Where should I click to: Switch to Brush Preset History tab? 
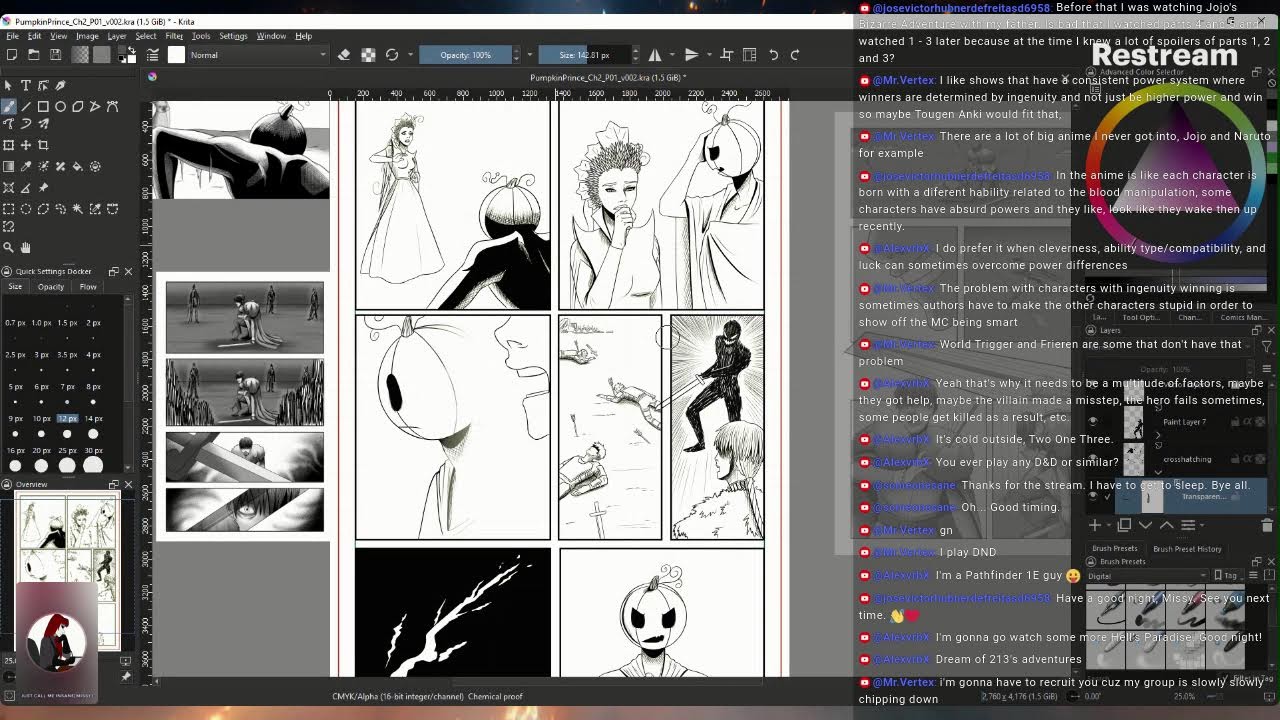1187,549
